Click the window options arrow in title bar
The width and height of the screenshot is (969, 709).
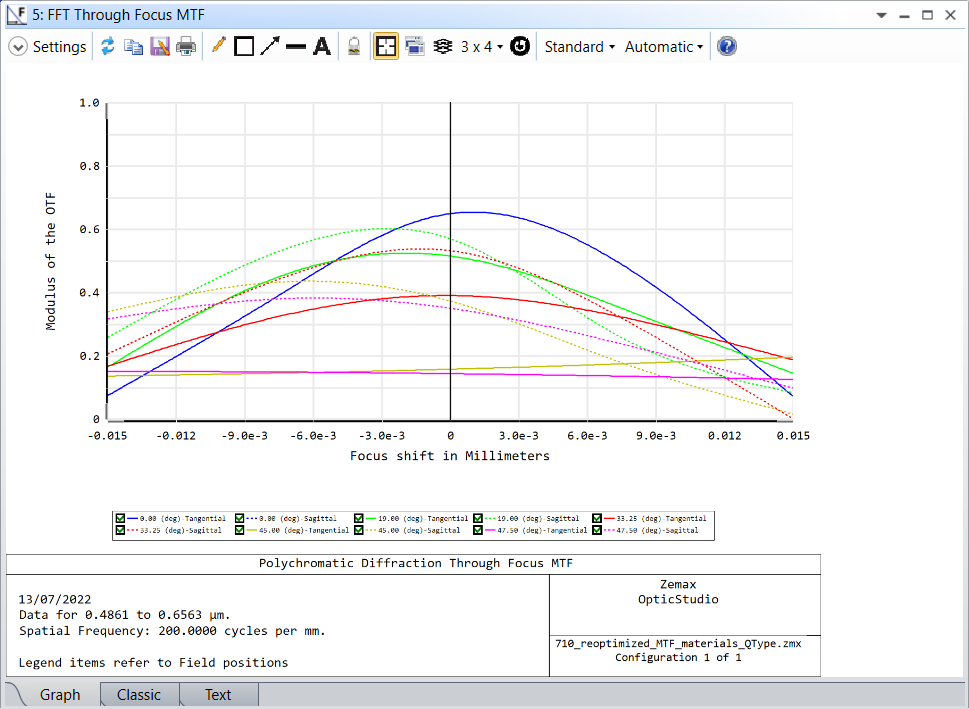click(881, 16)
